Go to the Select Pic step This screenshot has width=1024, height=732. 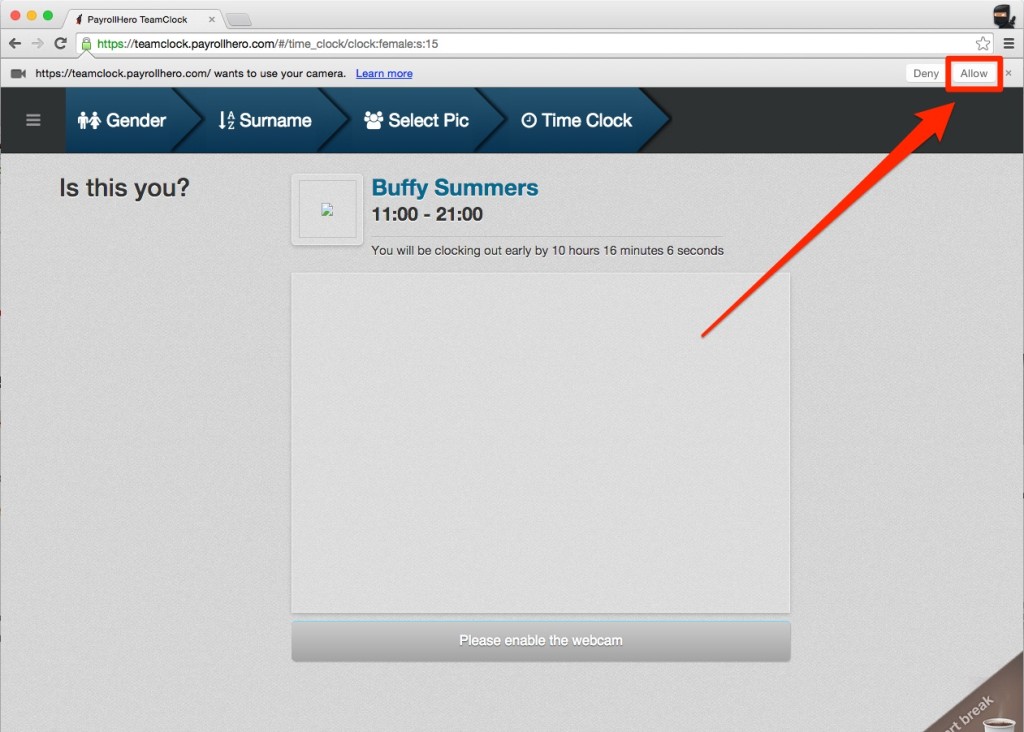pos(416,120)
